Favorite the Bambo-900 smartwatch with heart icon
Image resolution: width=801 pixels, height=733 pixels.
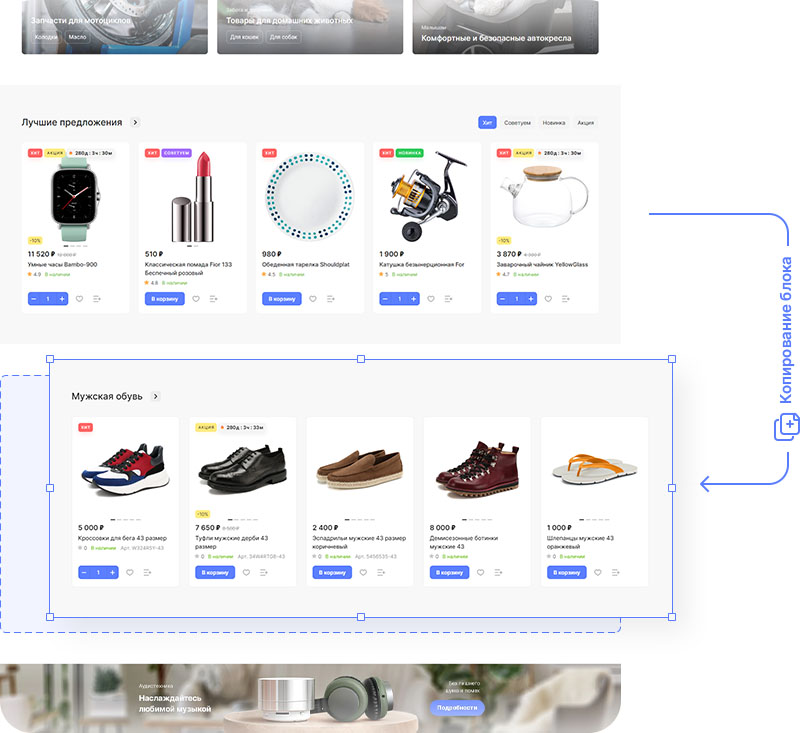click(x=79, y=298)
